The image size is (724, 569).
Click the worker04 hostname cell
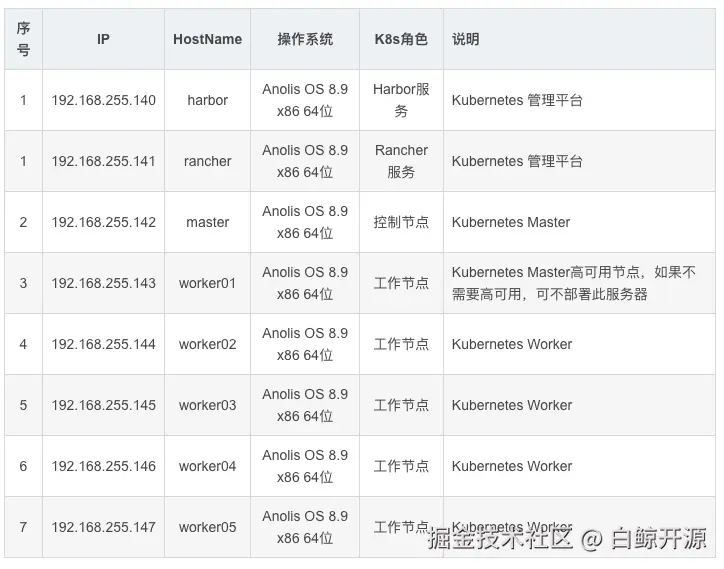[207, 466]
